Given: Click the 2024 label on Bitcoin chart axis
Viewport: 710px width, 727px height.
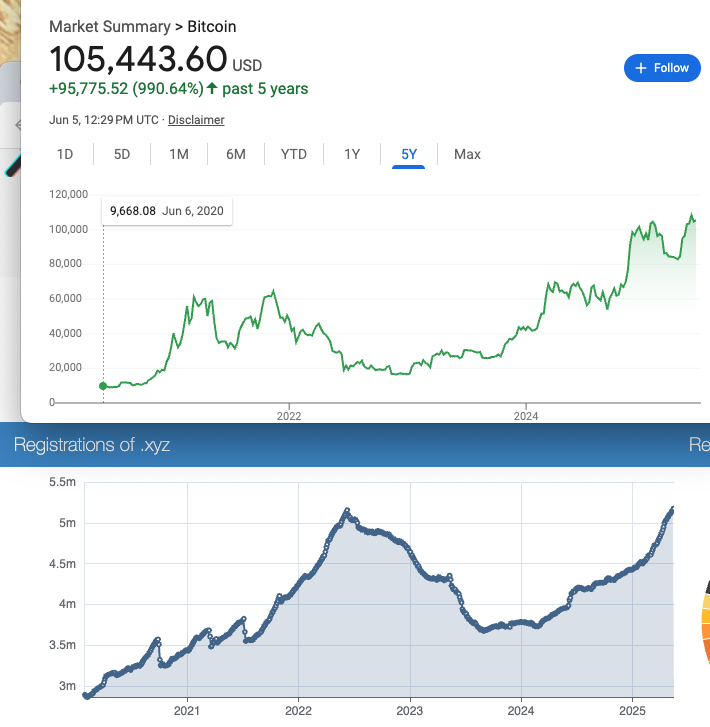Looking at the screenshot, I should pyautogui.click(x=526, y=416).
